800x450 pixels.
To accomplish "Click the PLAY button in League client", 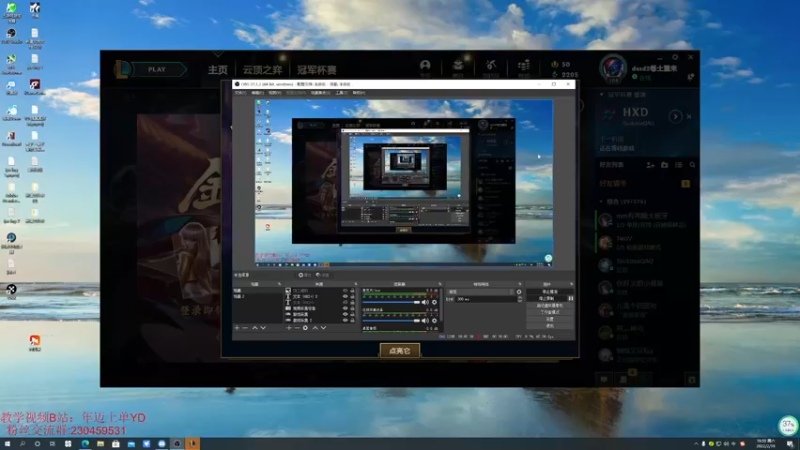I will 157,69.
